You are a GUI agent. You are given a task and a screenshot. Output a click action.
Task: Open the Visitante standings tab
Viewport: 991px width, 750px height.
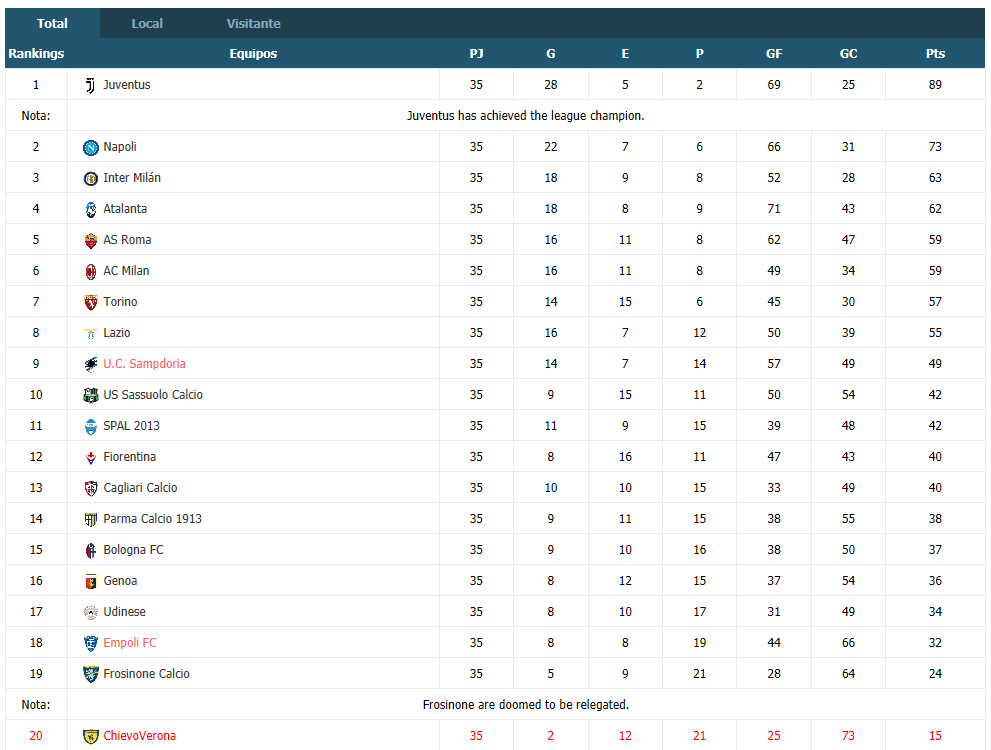(x=253, y=23)
